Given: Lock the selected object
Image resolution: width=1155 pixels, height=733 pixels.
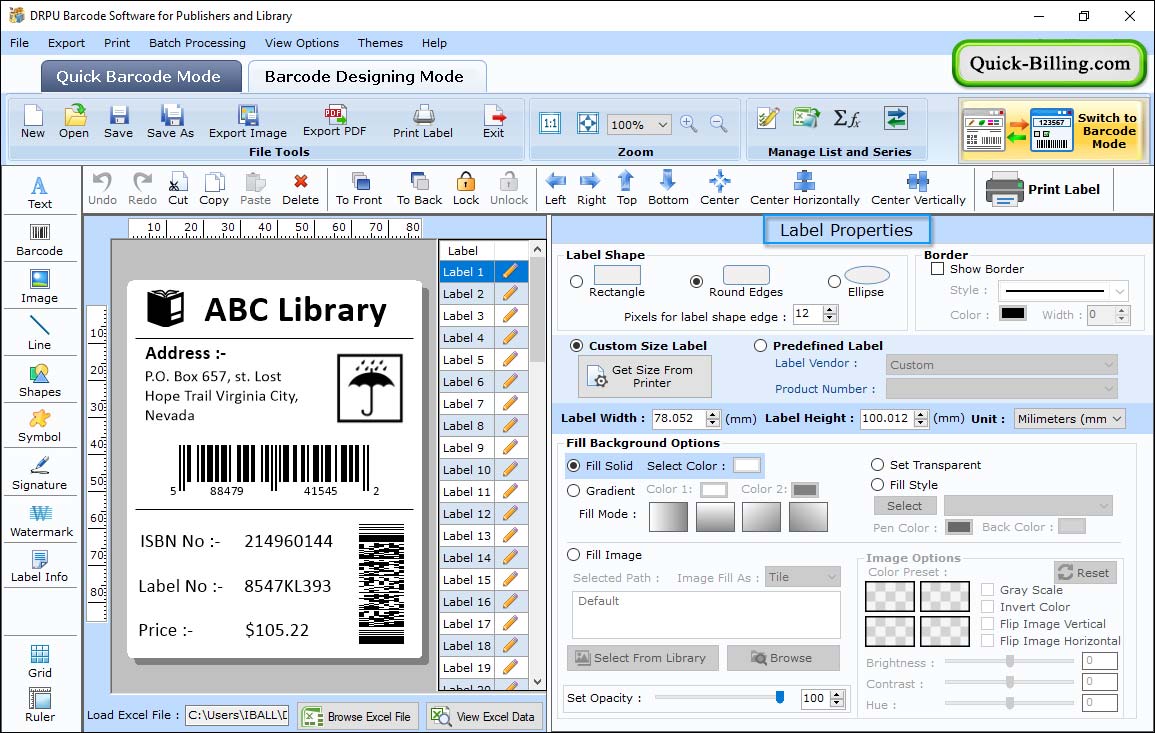Looking at the screenshot, I should 466,189.
